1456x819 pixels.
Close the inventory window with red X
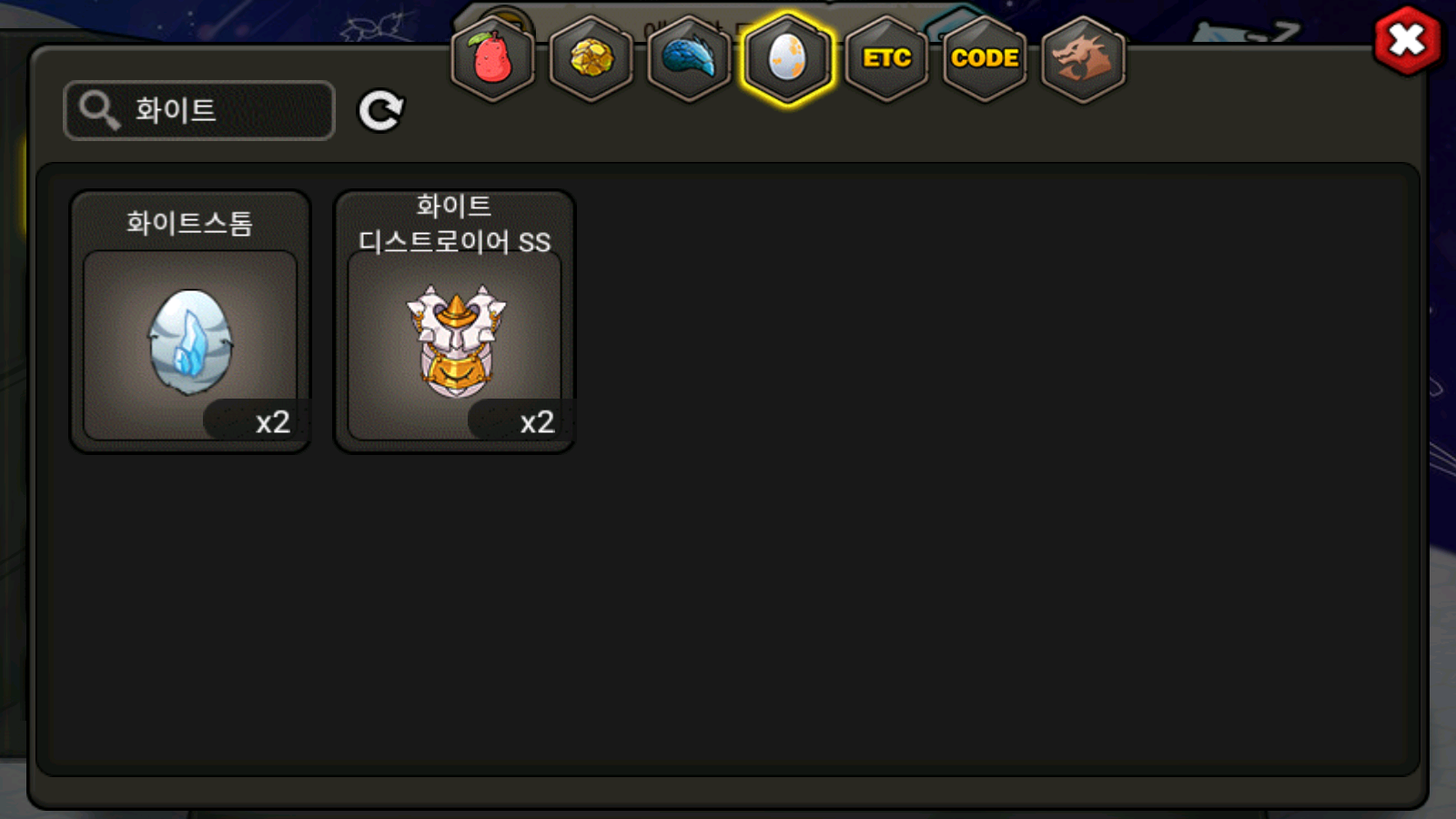[1407, 40]
